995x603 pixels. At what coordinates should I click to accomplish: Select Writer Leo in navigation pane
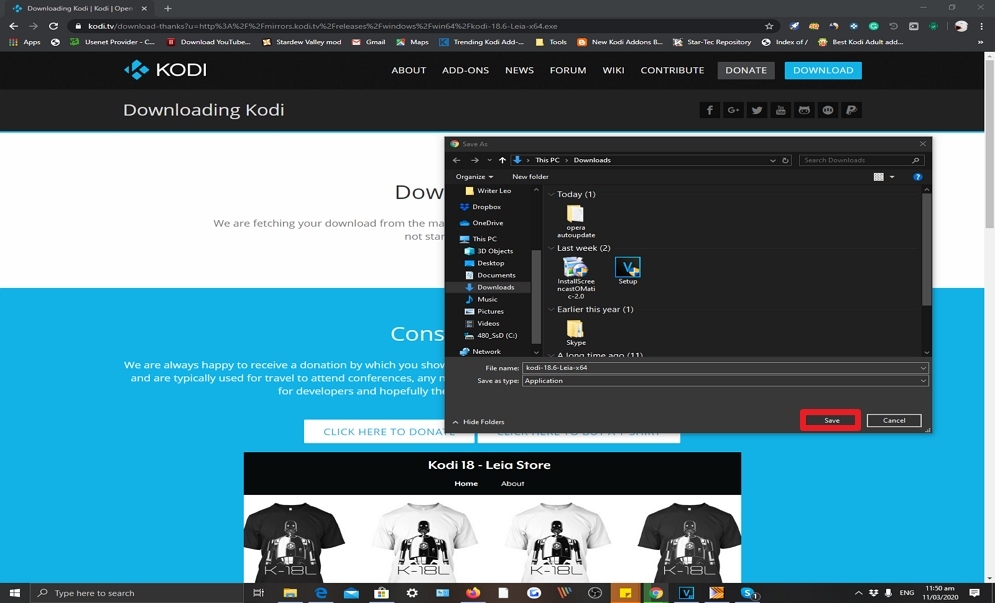(488, 190)
